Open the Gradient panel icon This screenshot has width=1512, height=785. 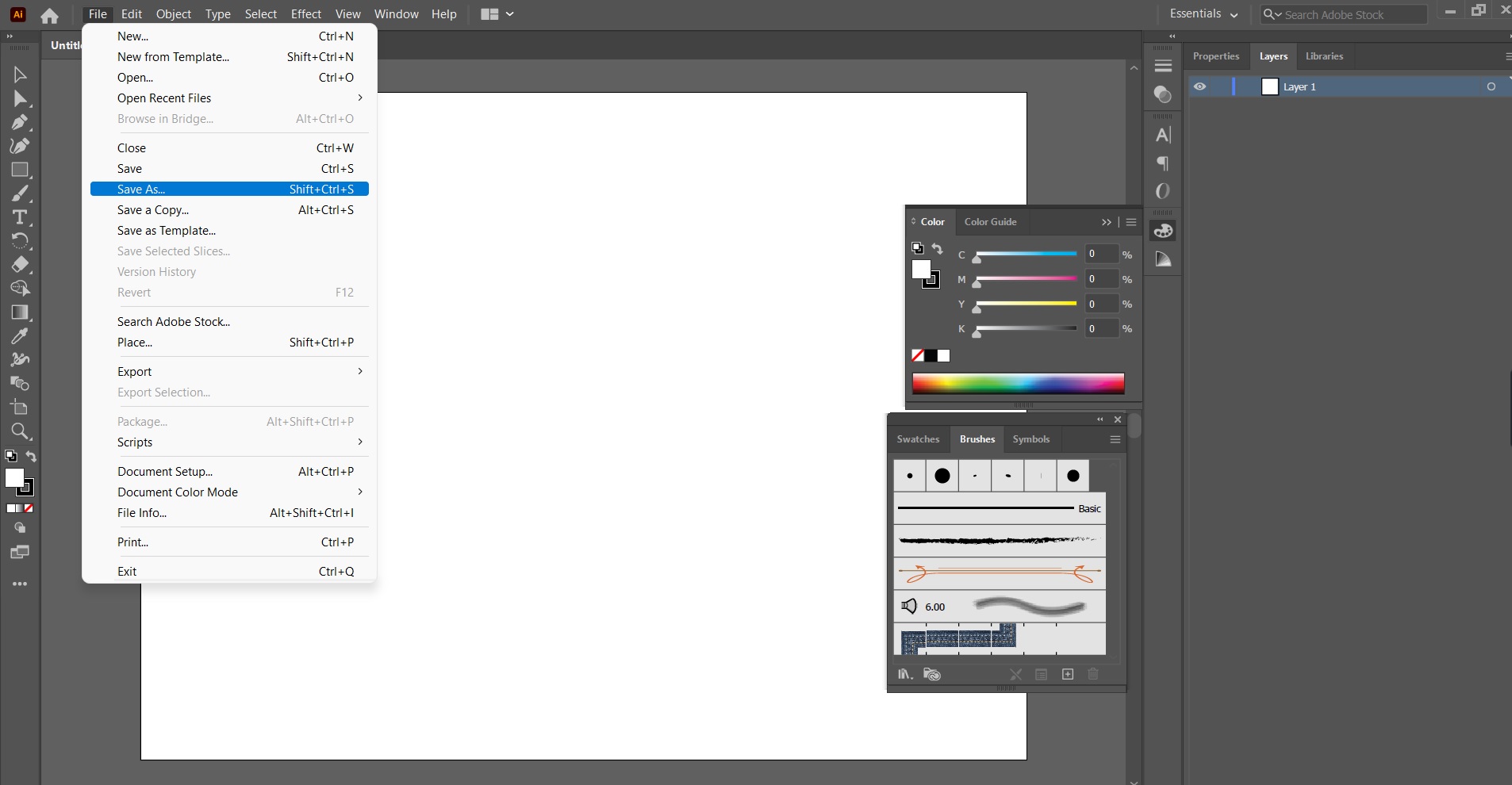pyautogui.click(x=1163, y=259)
